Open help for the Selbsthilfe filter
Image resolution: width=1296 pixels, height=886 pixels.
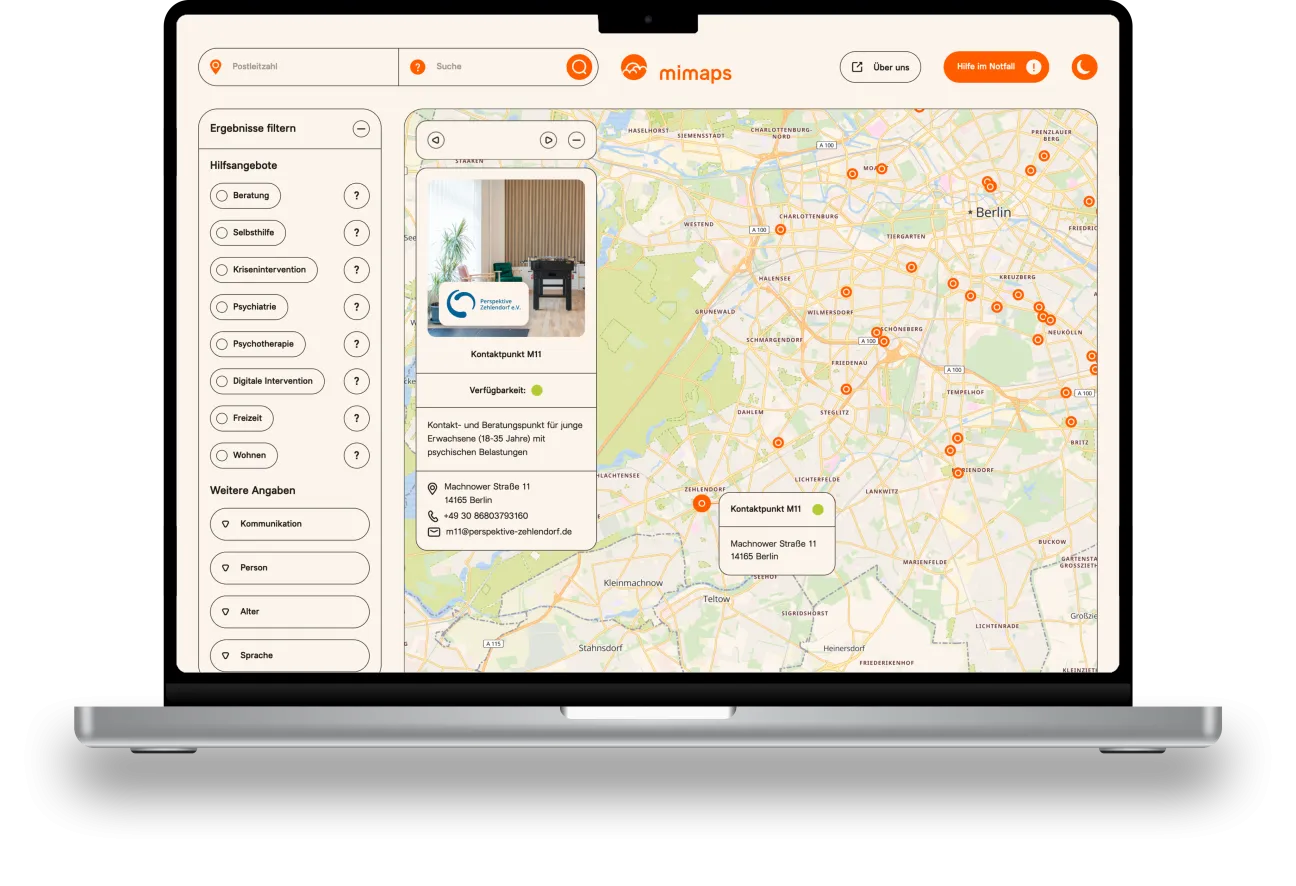point(356,233)
